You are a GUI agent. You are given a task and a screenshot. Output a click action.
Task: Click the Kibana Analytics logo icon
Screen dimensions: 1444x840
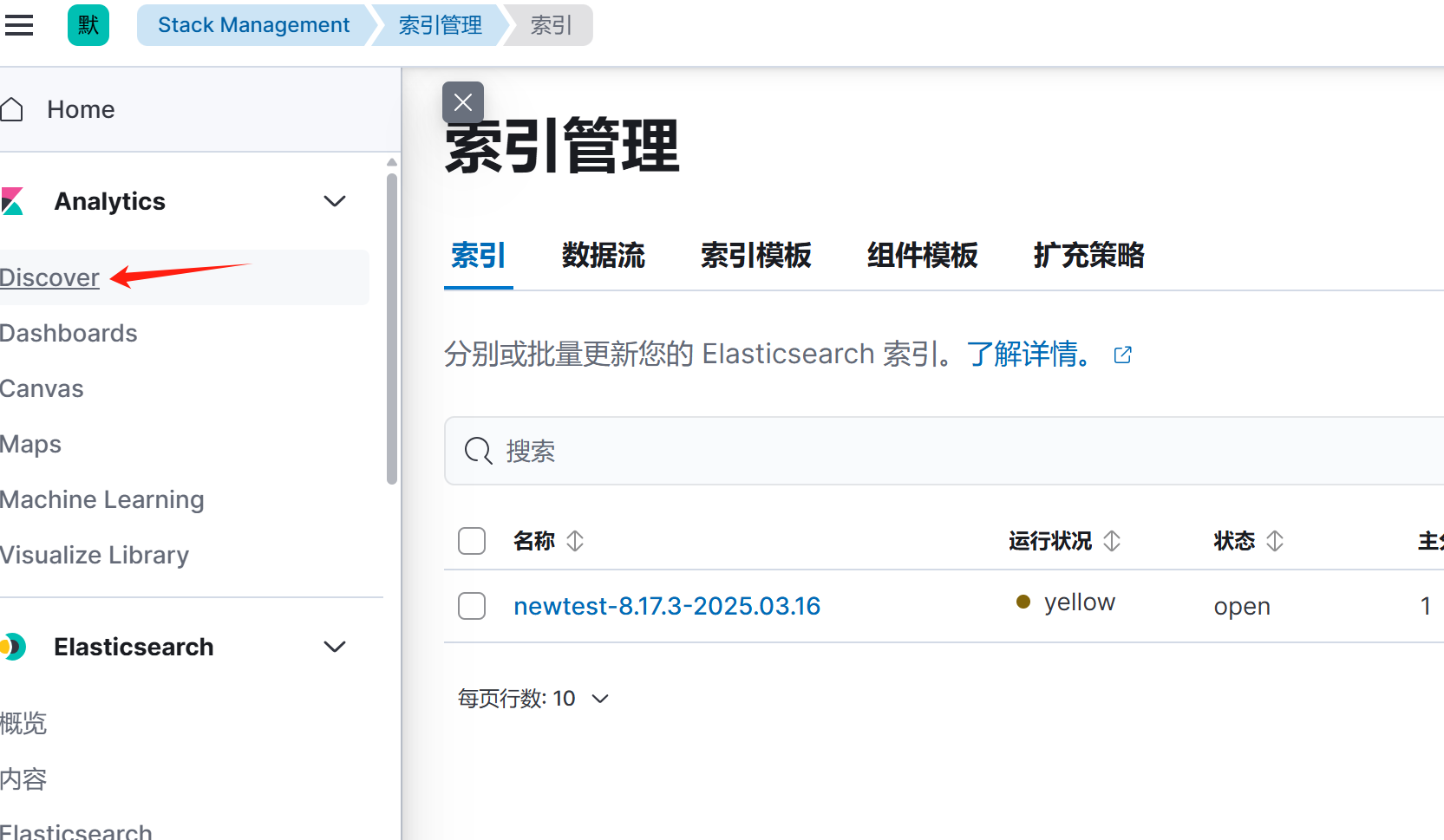point(12,201)
